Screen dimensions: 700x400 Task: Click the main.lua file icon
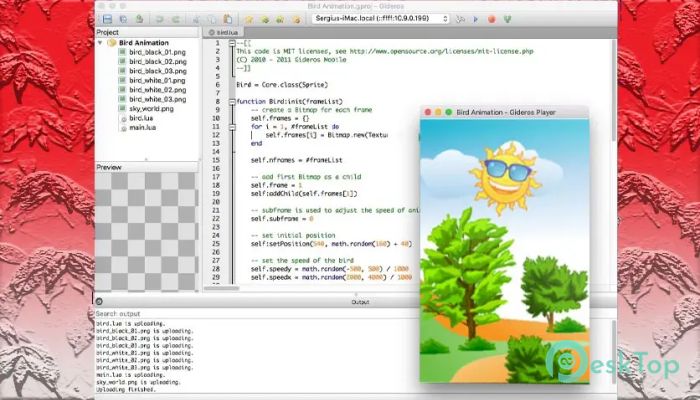[124, 128]
